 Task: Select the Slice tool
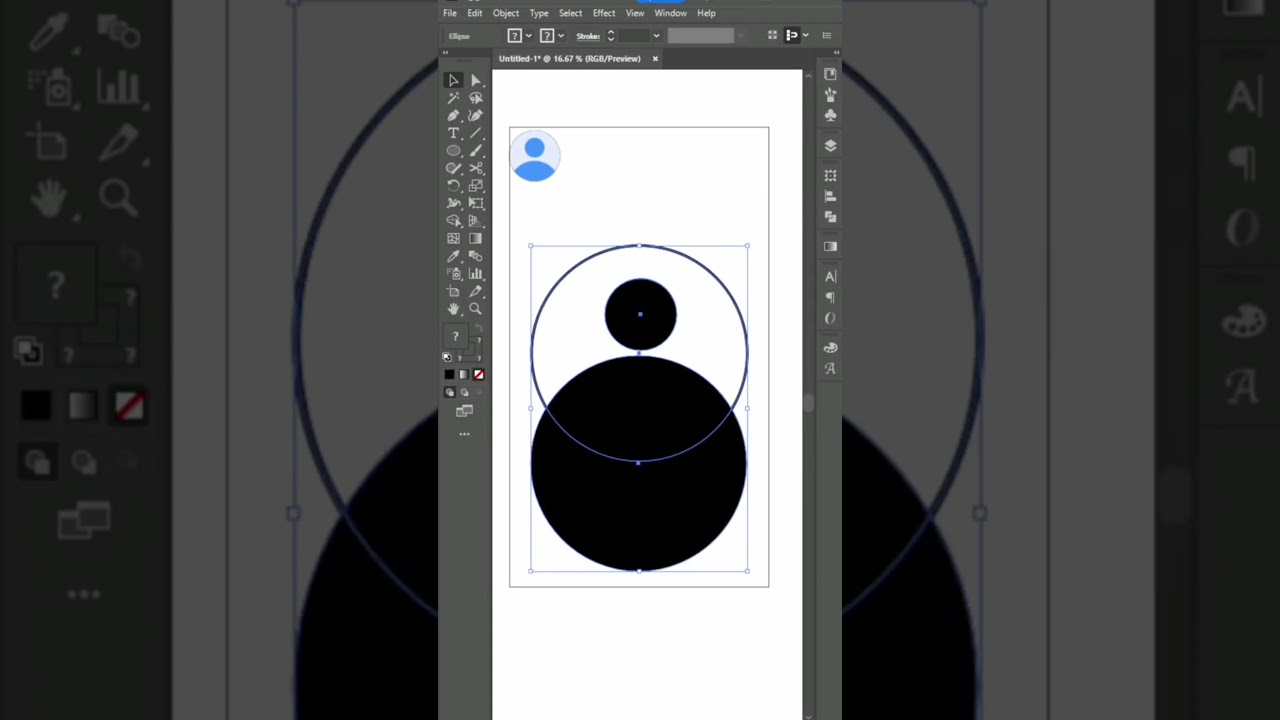pos(476,291)
